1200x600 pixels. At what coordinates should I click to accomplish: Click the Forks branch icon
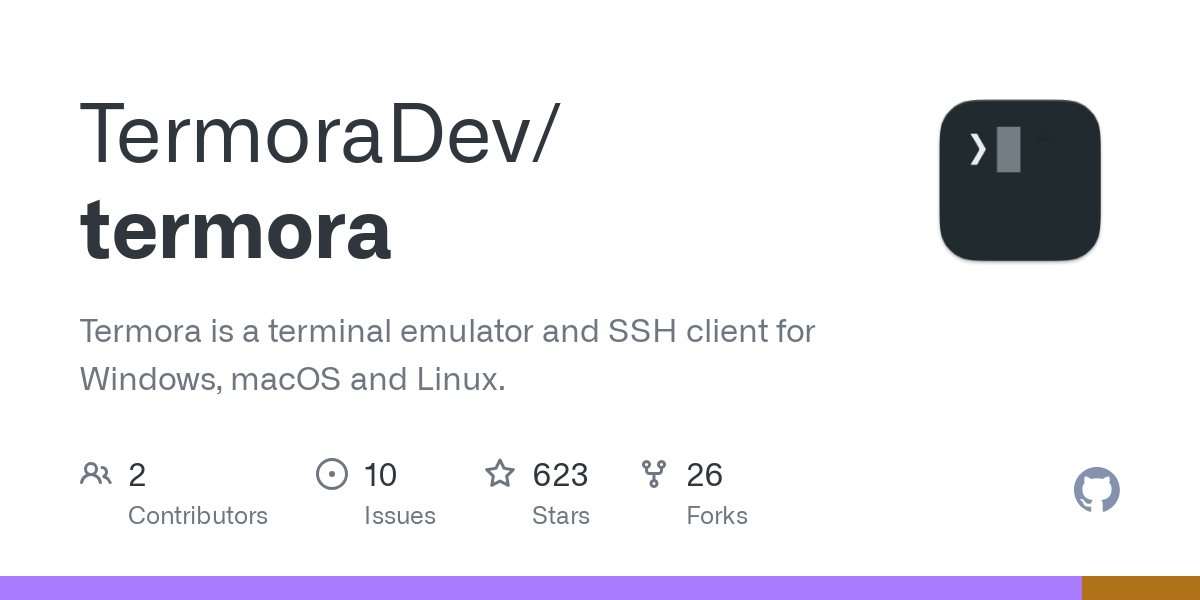point(654,473)
